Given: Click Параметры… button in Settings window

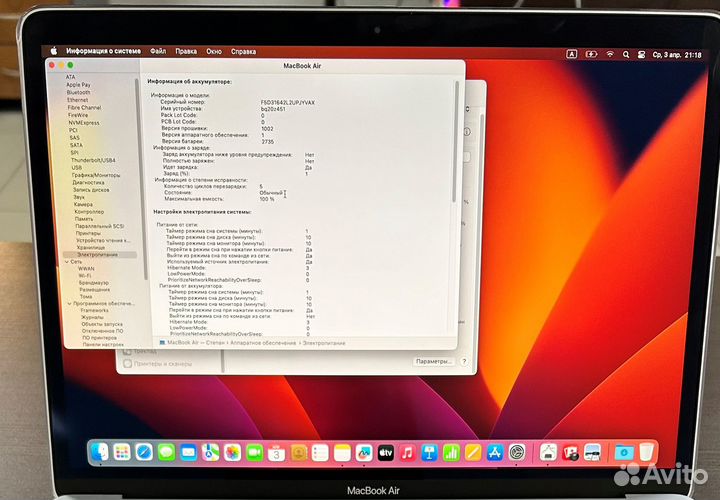Looking at the screenshot, I should [x=433, y=361].
